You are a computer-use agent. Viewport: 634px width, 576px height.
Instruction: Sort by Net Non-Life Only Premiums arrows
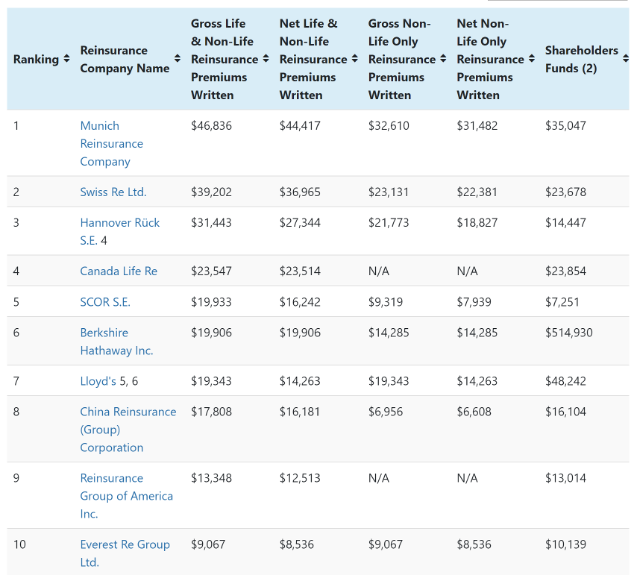pos(532,59)
